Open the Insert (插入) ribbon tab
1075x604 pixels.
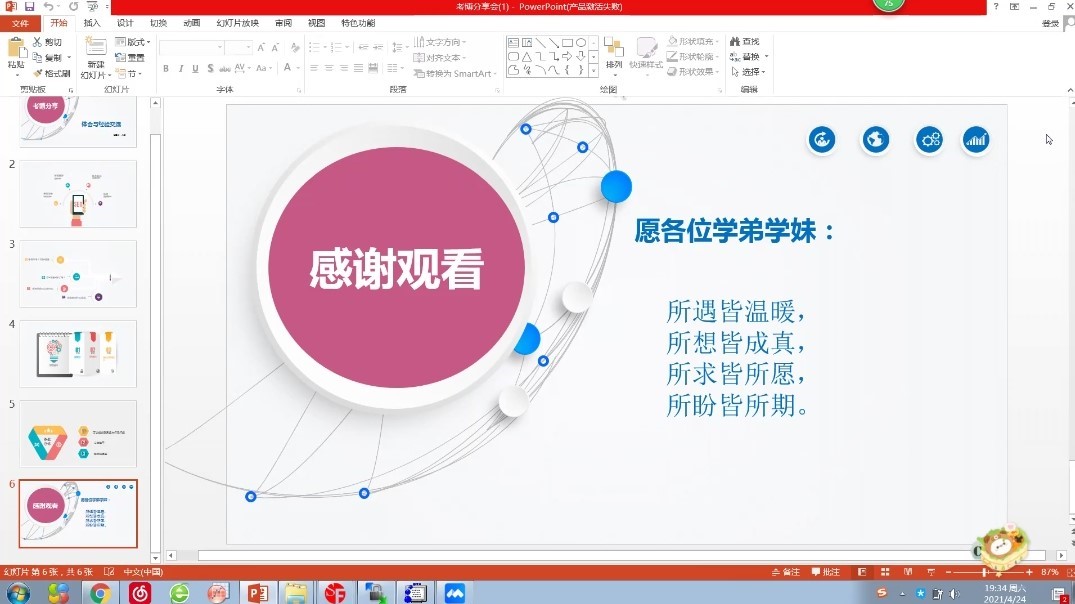92,22
